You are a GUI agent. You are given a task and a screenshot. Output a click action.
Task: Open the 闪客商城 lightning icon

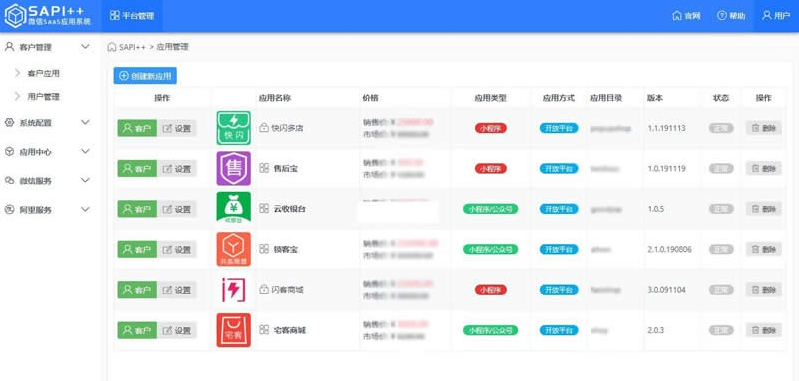(233, 289)
